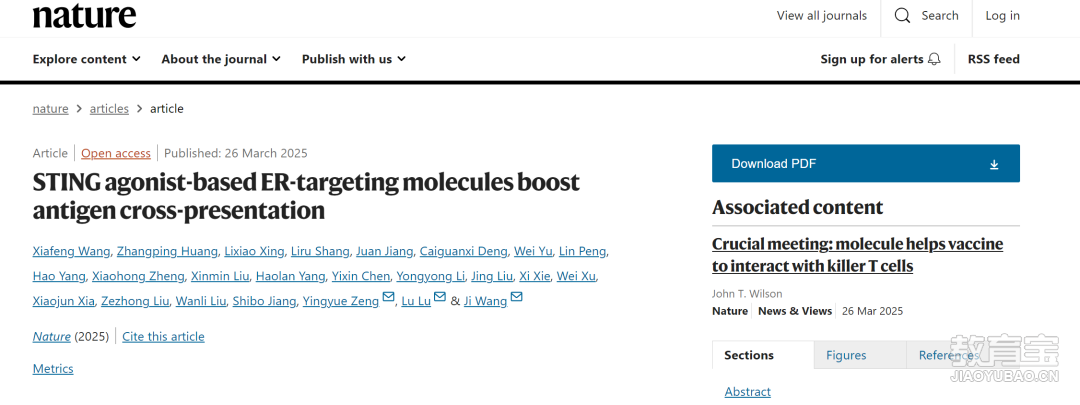Click envelope icon next to Ji Wang
Screen dimensions: 1080x405
tap(516, 298)
